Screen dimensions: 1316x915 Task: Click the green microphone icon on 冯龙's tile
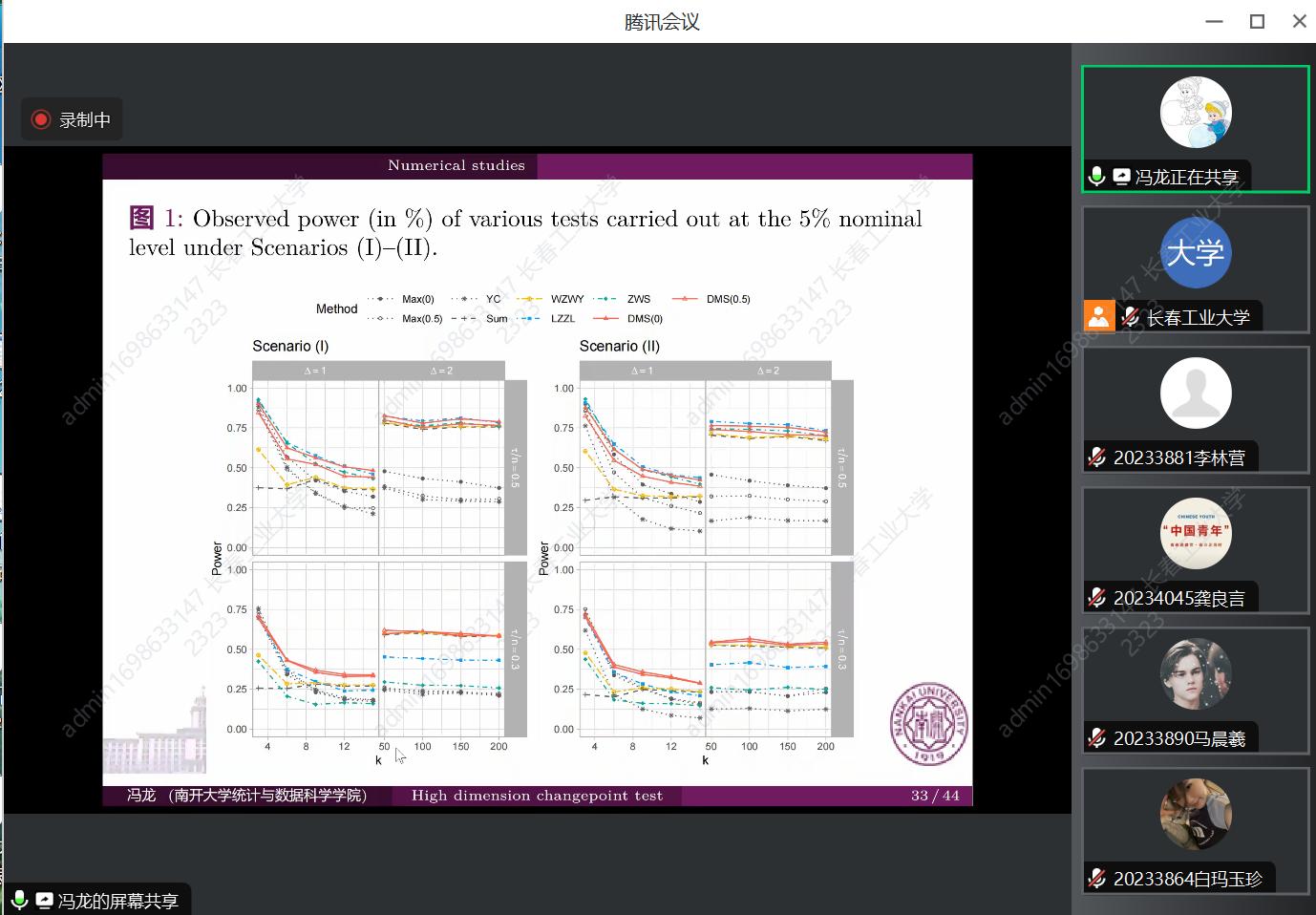1096,177
